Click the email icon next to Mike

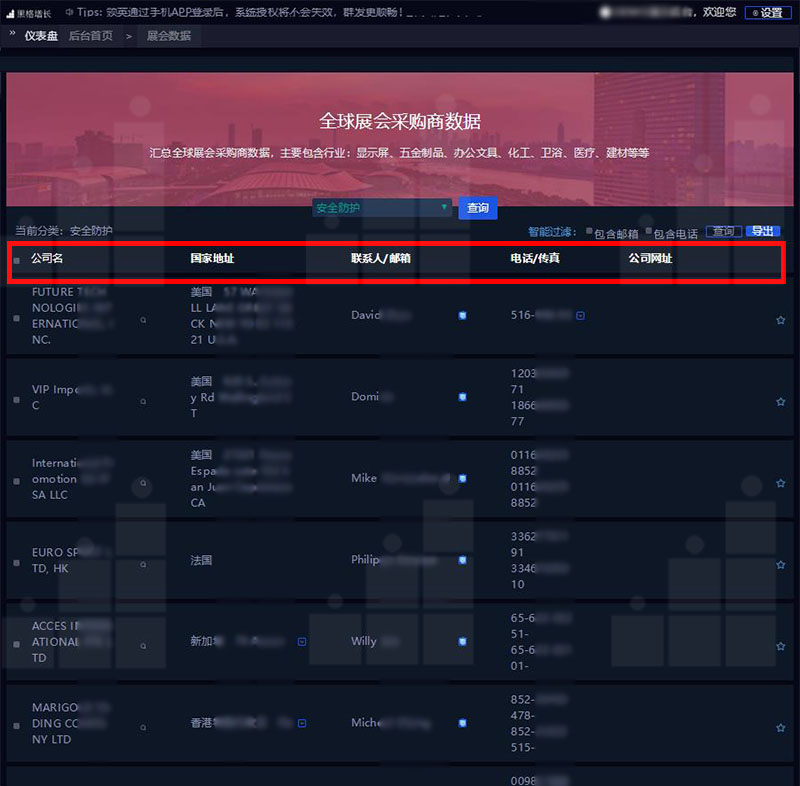pyautogui.click(x=462, y=478)
